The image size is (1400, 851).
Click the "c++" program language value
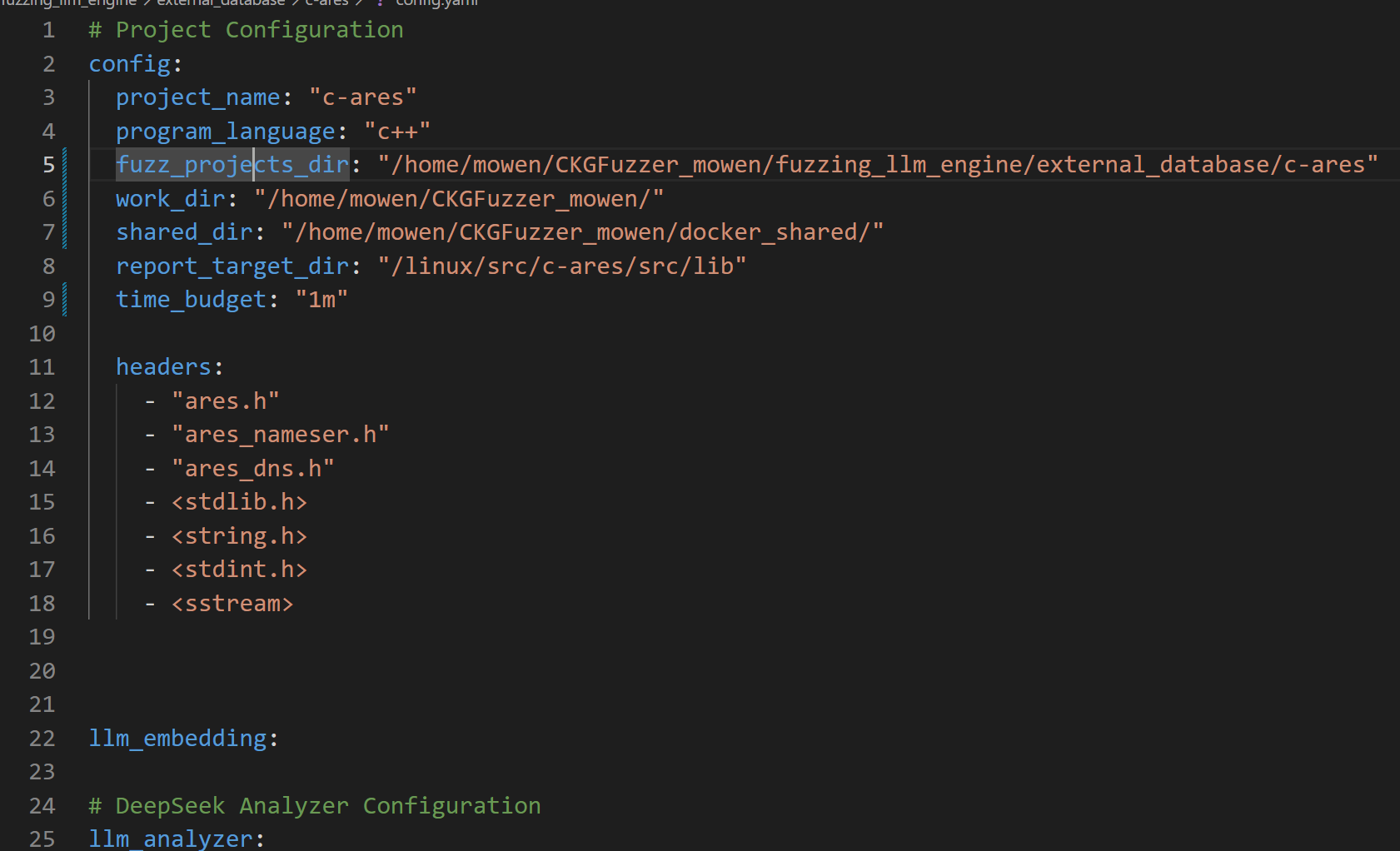click(x=396, y=132)
